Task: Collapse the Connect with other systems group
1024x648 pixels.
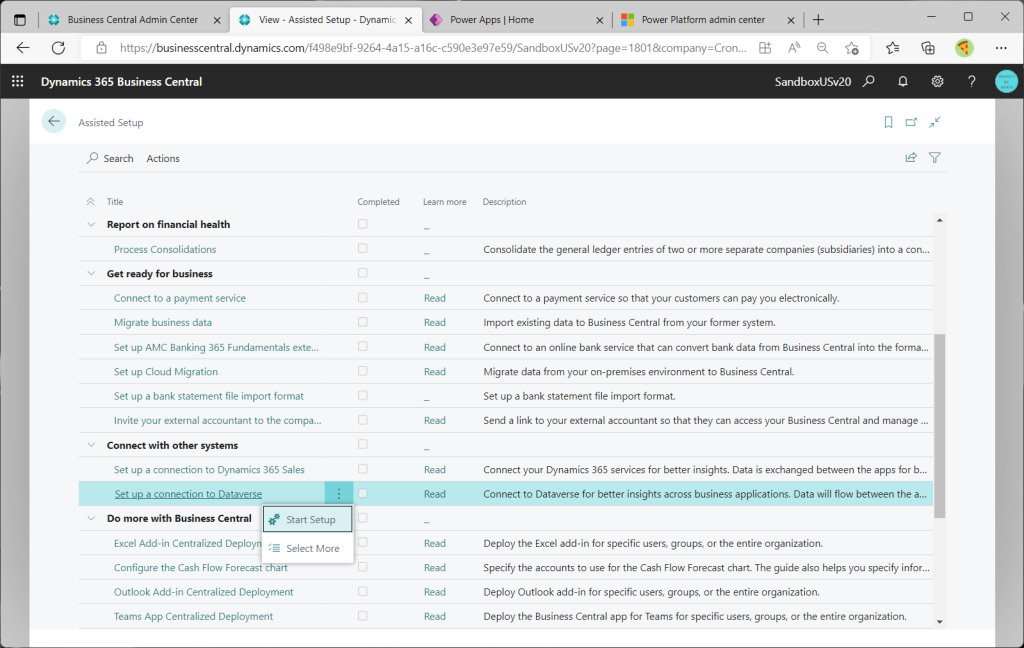Action: [x=91, y=445]
